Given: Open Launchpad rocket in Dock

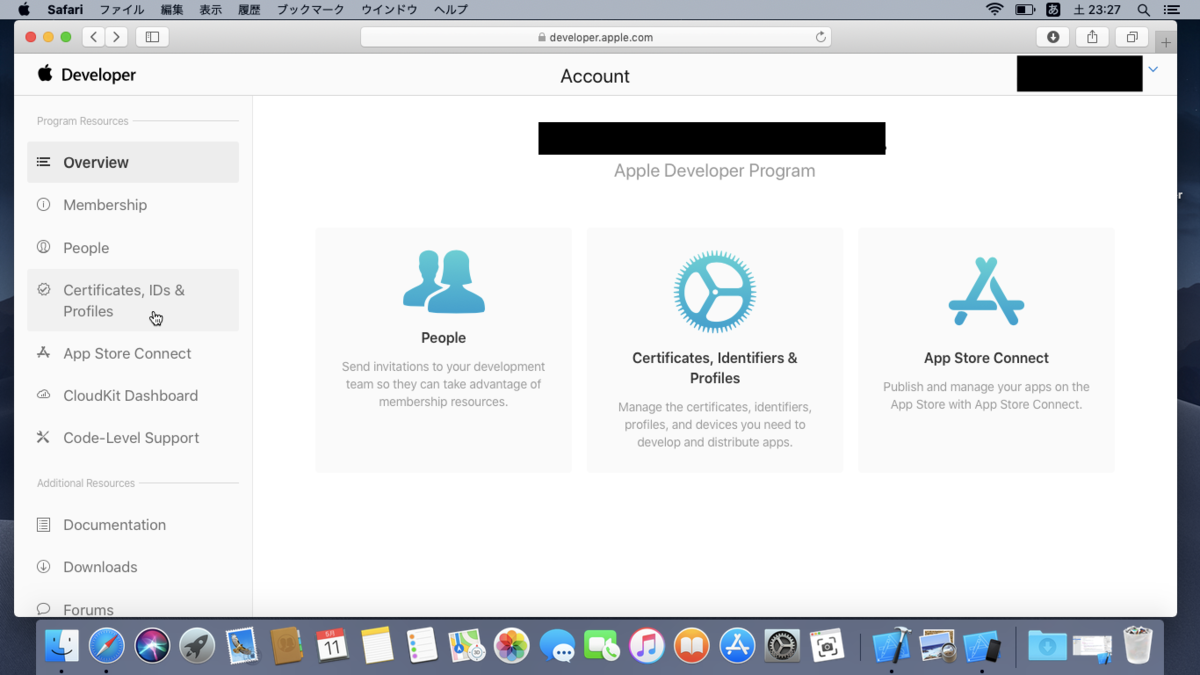Looking at the screenshot, I should 197,646.
